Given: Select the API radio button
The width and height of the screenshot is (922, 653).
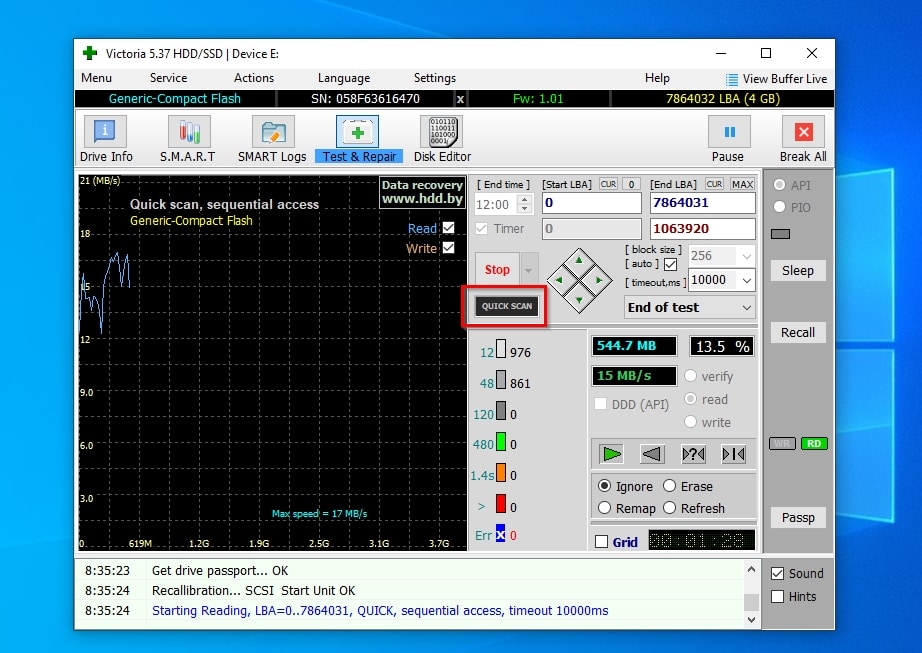Looking at the screenshot, I should (780, 185).
